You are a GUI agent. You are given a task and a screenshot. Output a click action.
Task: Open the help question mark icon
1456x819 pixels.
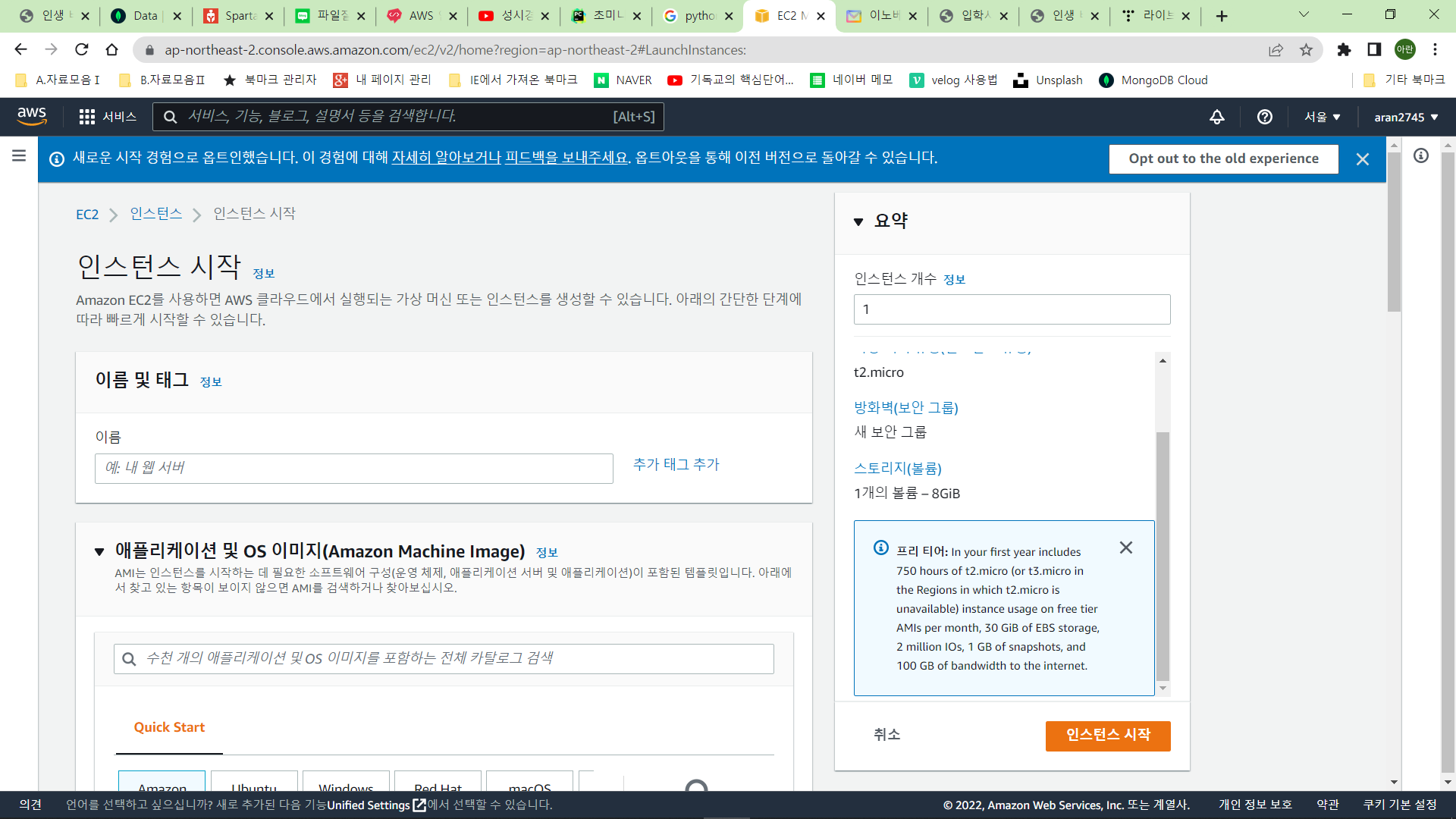(1264, 117)
